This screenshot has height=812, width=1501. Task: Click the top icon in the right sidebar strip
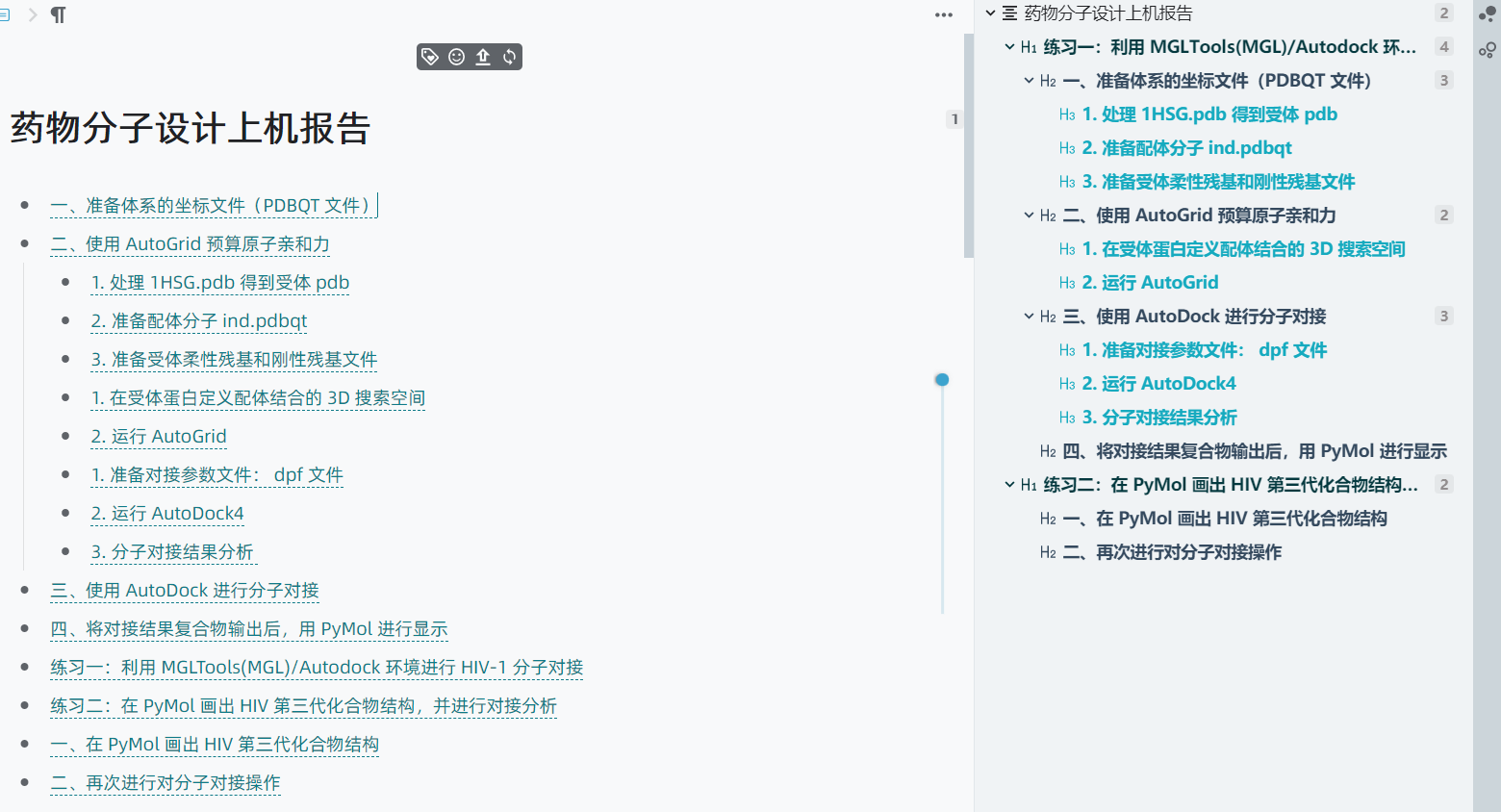click(x=1488, y=14)
